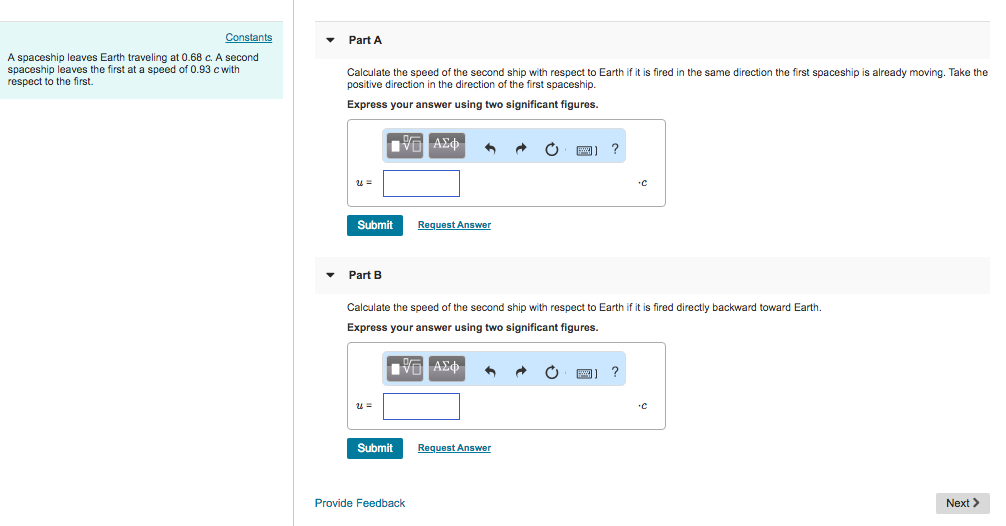The image size is (1006, 526).
Task: Reset the Part B answer with the circular arrow
Action: pyautogui.click(x=551, y=373)
